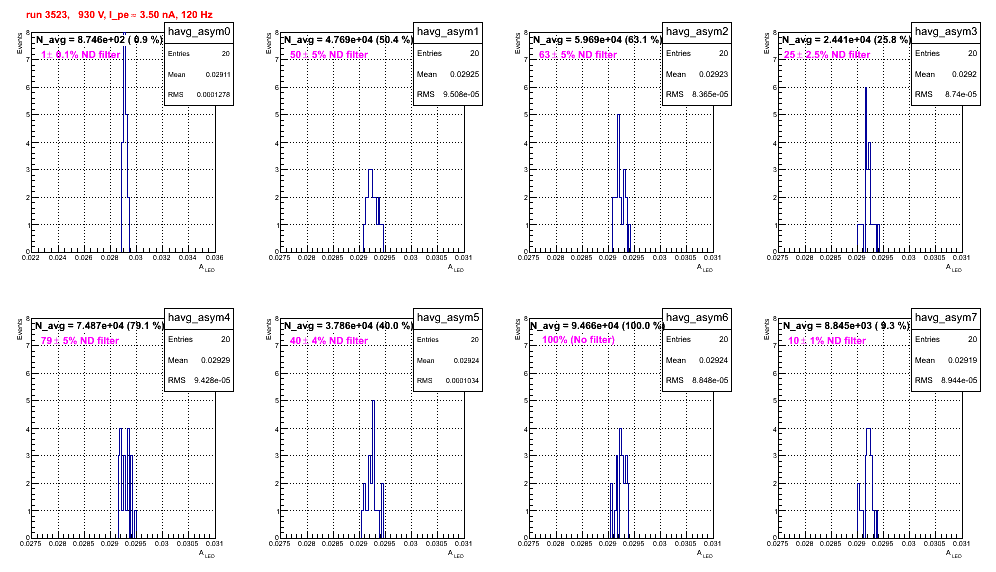Click RMS 8.365e-05 in havg_asym2 stats
The height and width of the screenshot is (572, 996).
point(697,95)
